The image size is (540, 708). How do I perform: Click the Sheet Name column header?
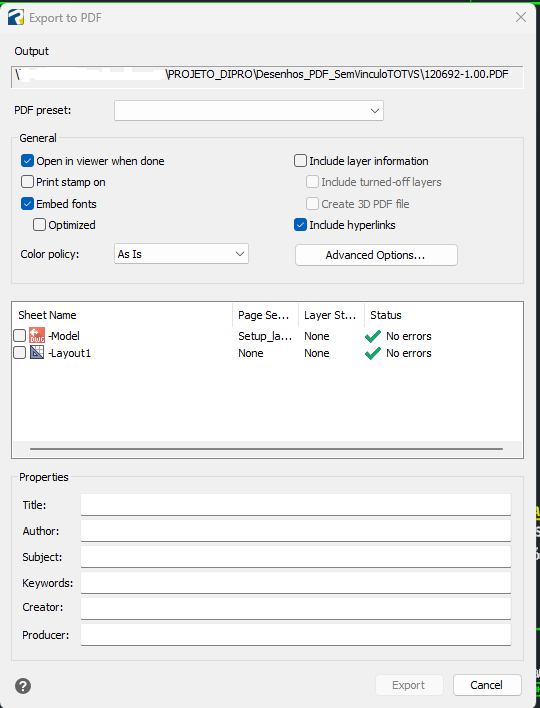(x=122, y=315)
